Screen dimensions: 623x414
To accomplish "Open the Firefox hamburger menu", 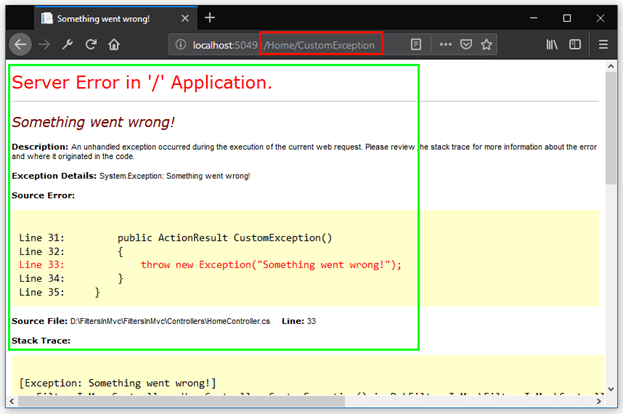I will coord(603,44).
